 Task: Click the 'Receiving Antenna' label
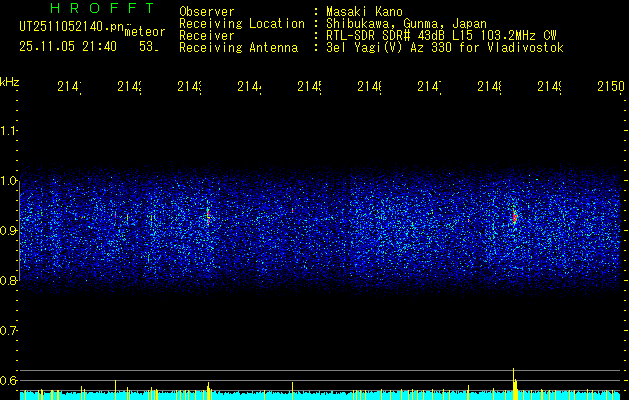pos(239,48)
